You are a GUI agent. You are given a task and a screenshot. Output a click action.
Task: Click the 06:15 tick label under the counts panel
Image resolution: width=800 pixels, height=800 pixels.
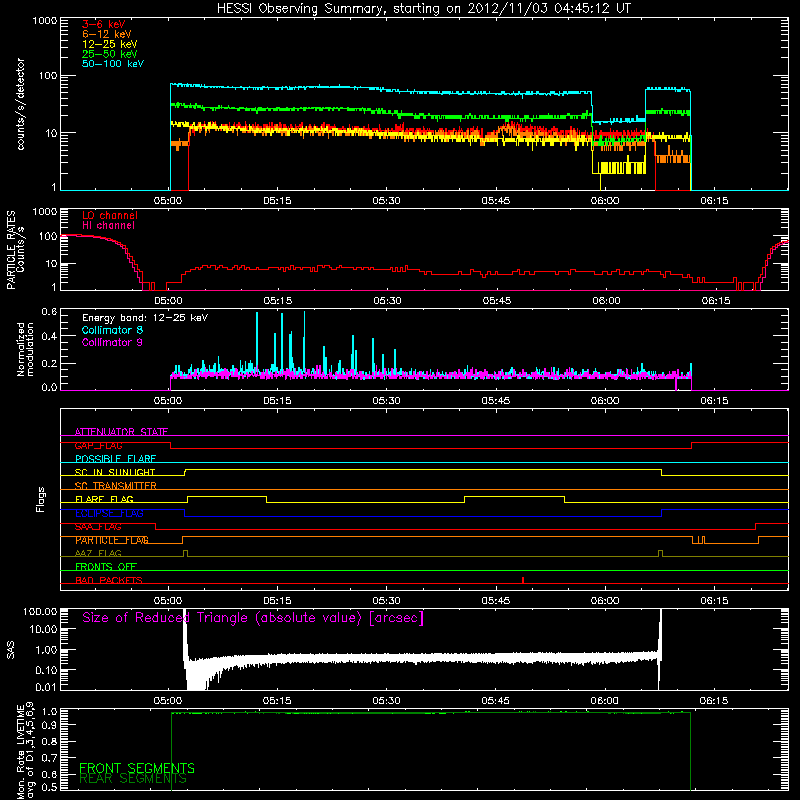(714, 201)
